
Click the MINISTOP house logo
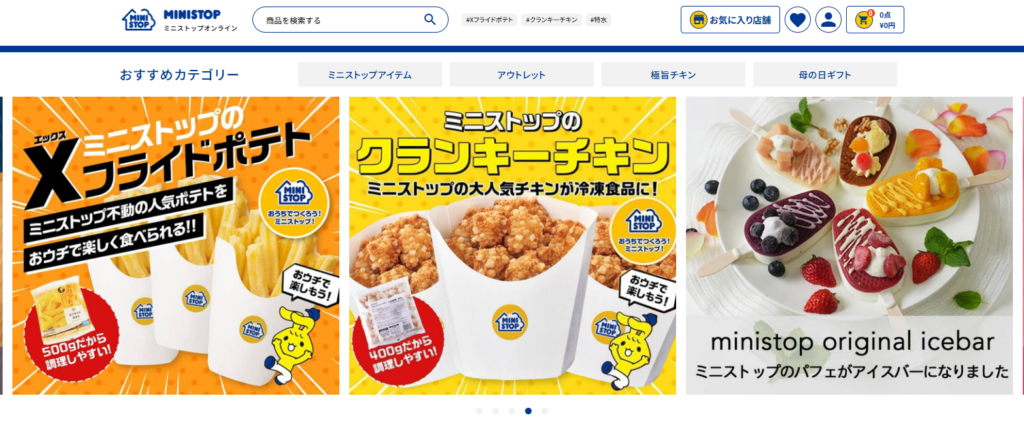[138, 20]
